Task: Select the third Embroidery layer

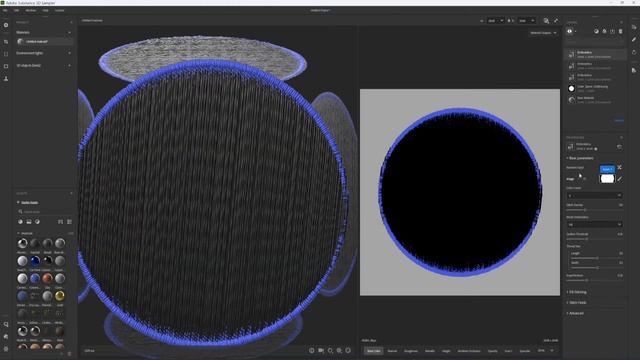Action: (596, 77)
